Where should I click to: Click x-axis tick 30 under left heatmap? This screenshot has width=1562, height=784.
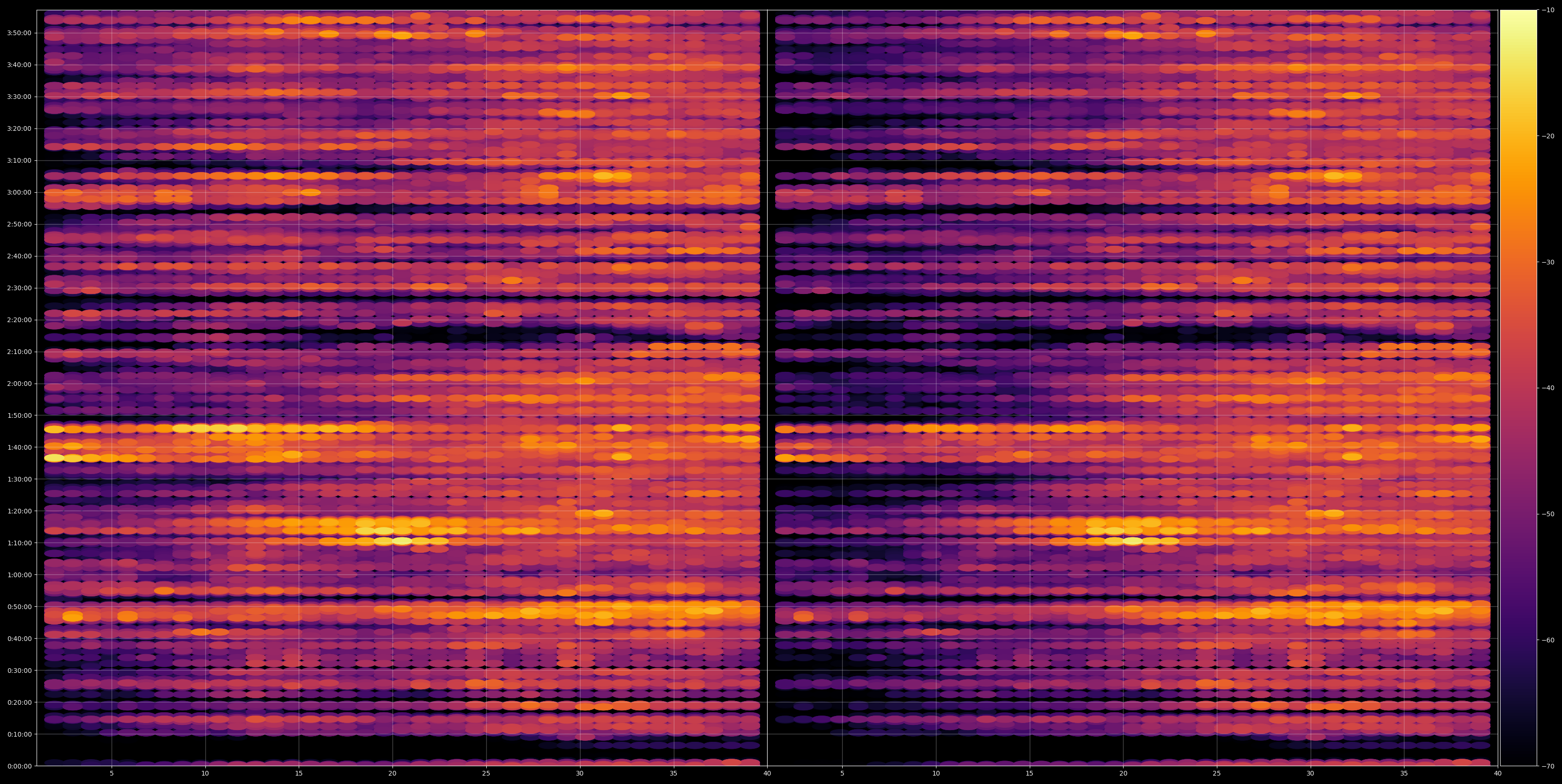pos(580,774)
